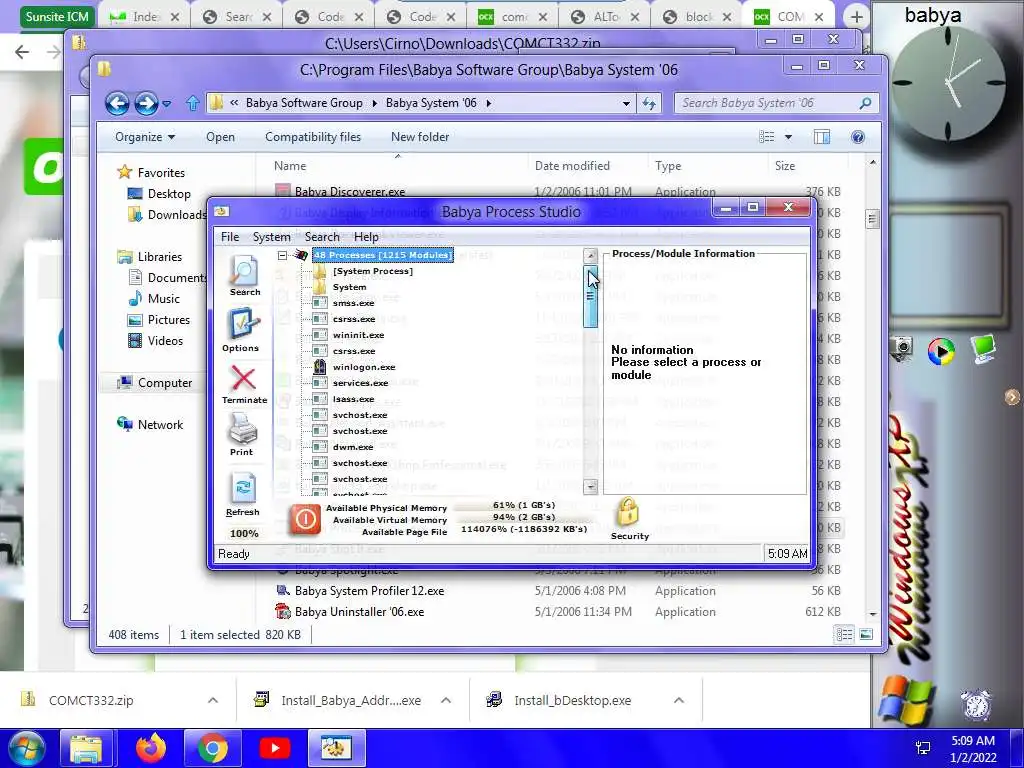Click the Print icon in Process Studio
Image resolution: width=1024 pixels, height=768 pixels.
pos(242,434)
